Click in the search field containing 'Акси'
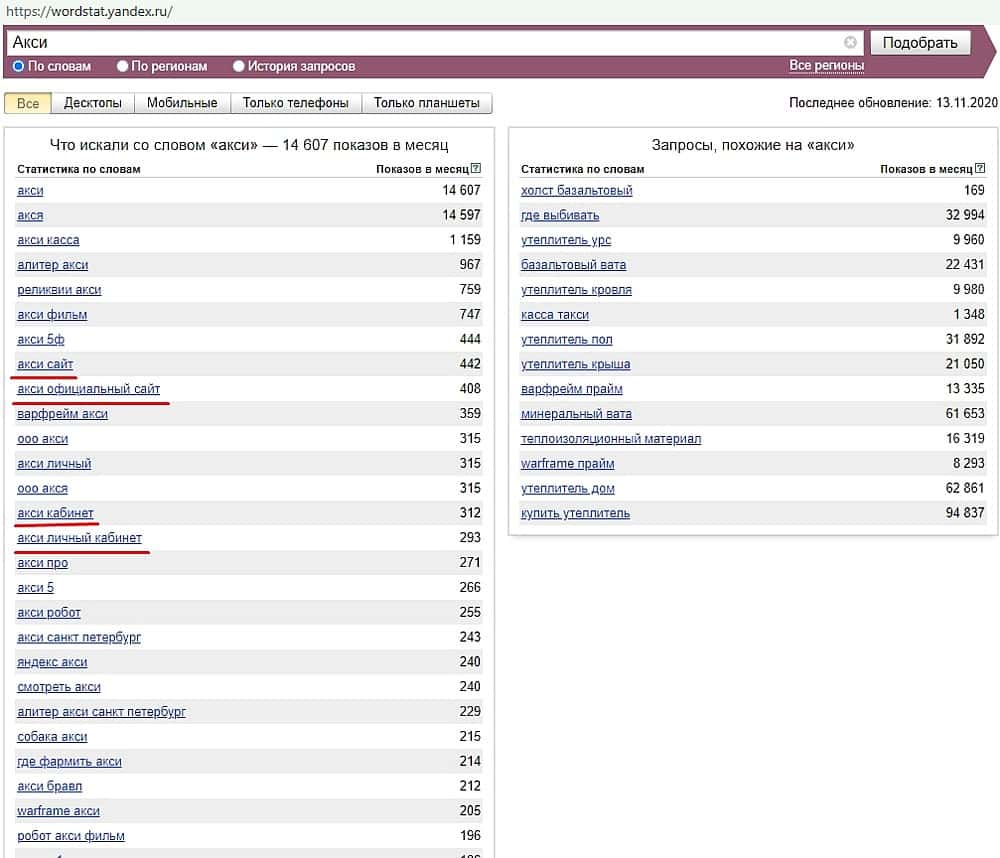Viewport: 1000px width, 858px height. click(420, 43)
